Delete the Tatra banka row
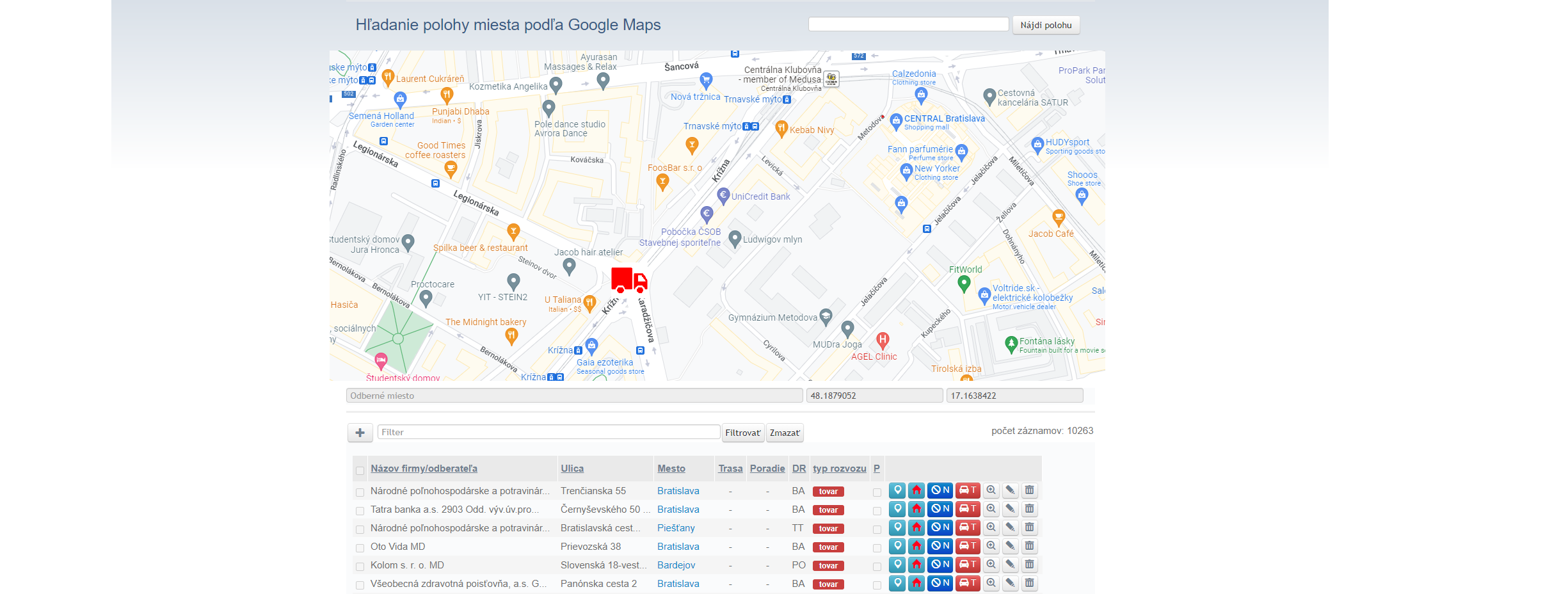Image resolution: width=1568 pixels, height=594 pixels. (1029, 509)
